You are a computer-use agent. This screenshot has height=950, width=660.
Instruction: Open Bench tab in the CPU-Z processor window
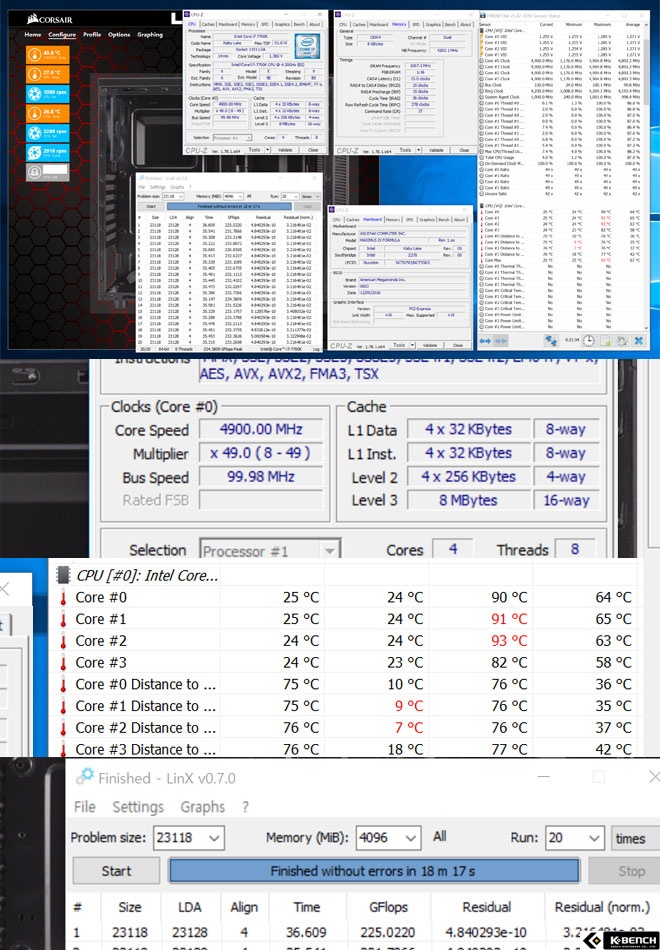pyautogui.click(x=299, y=24)
